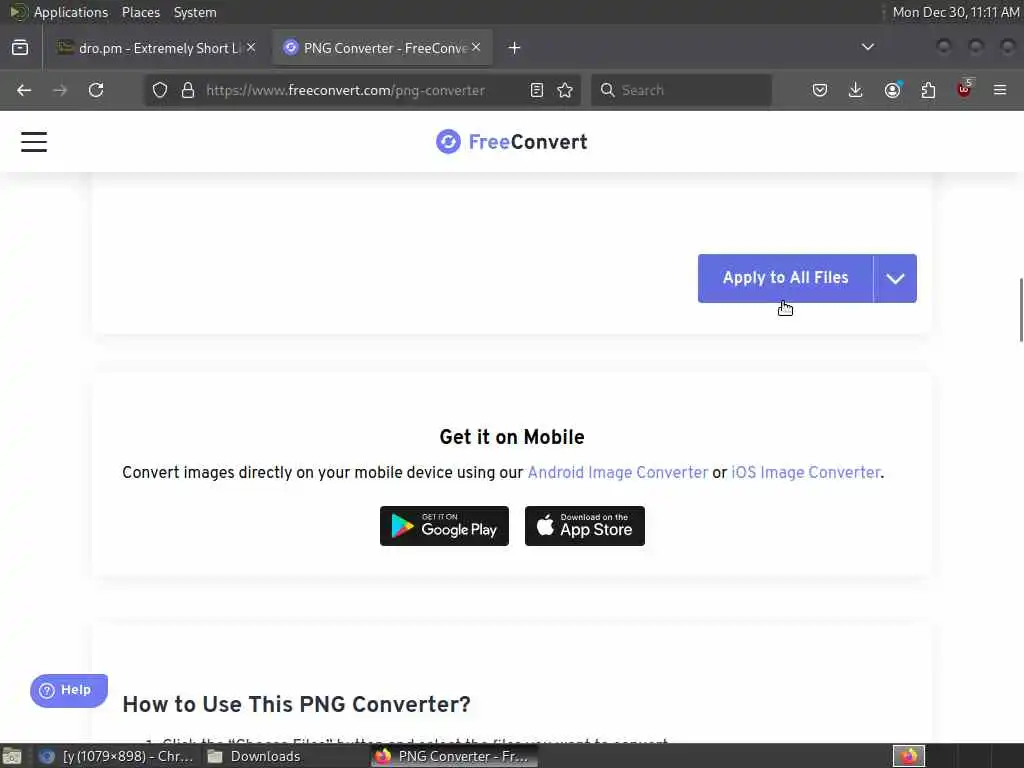Expand the list all tabs chevron
Image resolution: width=1024 pixels, height=768 pixels.
click(x=868, y=47)
